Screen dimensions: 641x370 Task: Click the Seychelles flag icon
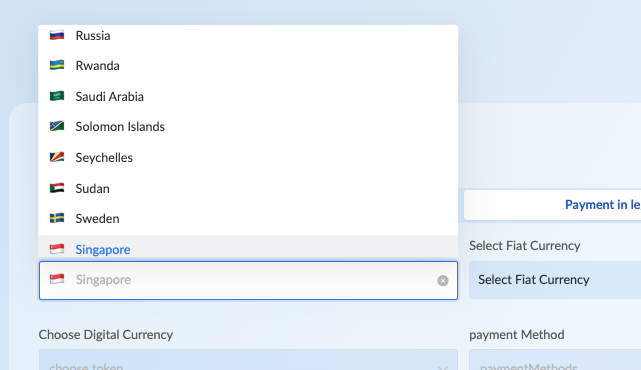pos(57,157)
